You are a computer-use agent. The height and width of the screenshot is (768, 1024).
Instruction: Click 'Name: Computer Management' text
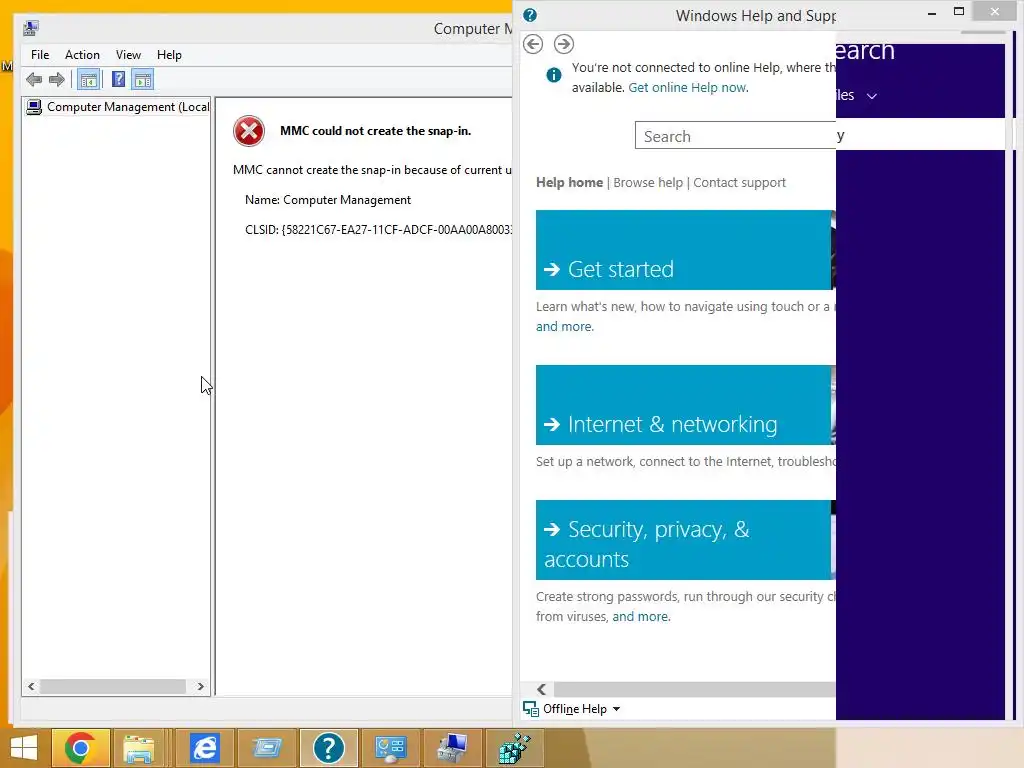(x=328, y=200)
